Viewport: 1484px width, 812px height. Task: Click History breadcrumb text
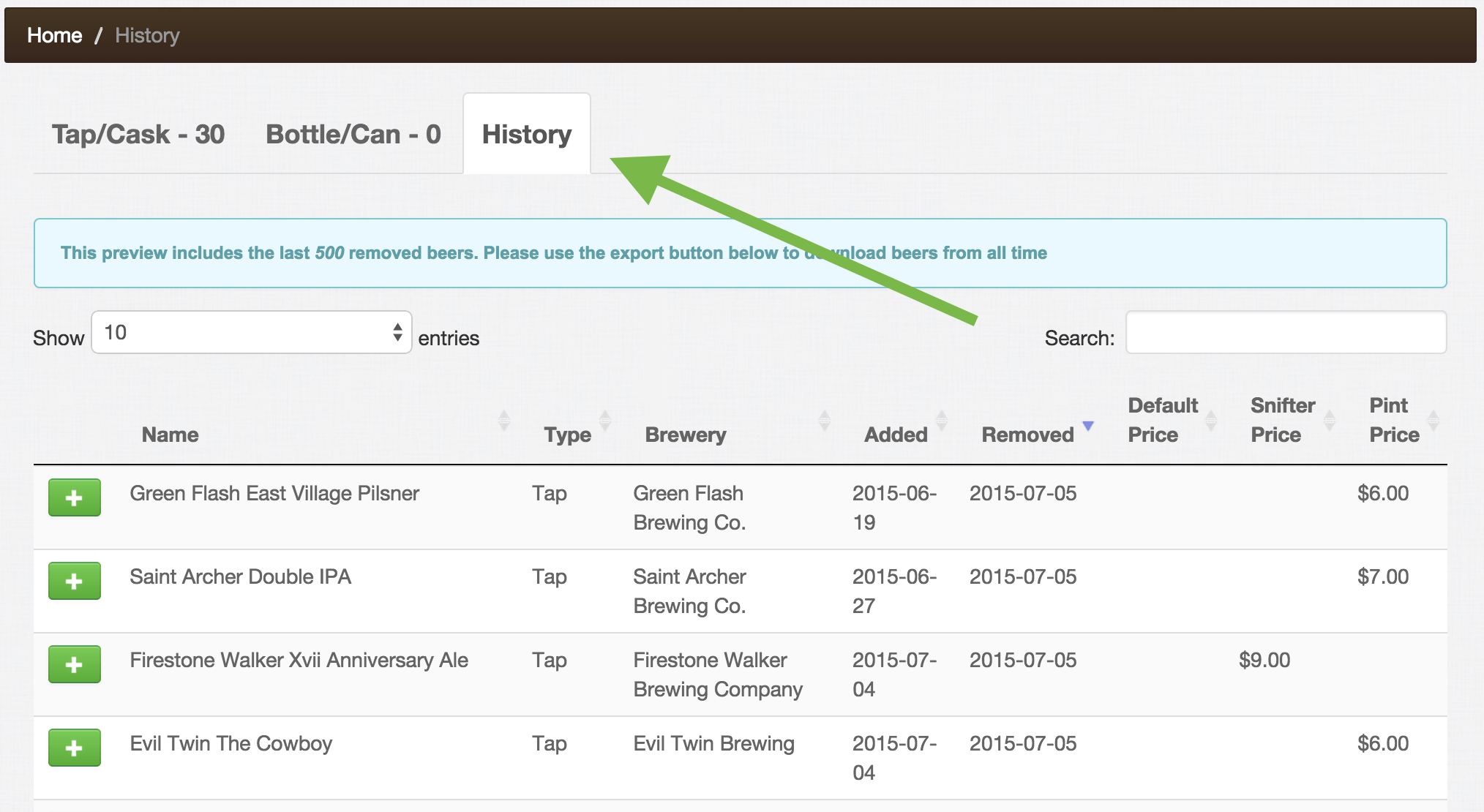(147, 35)
